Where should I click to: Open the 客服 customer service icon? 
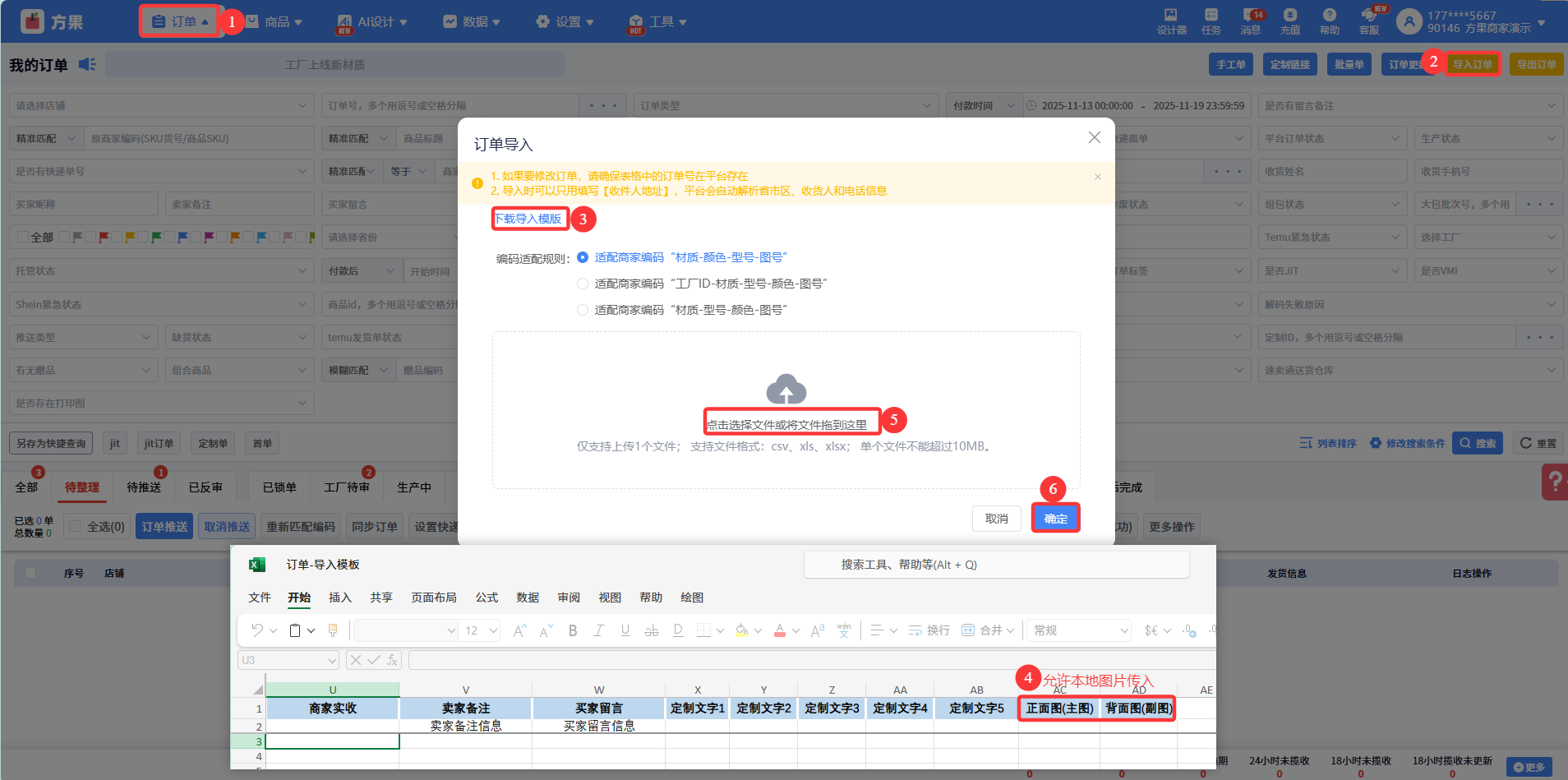1368,21
